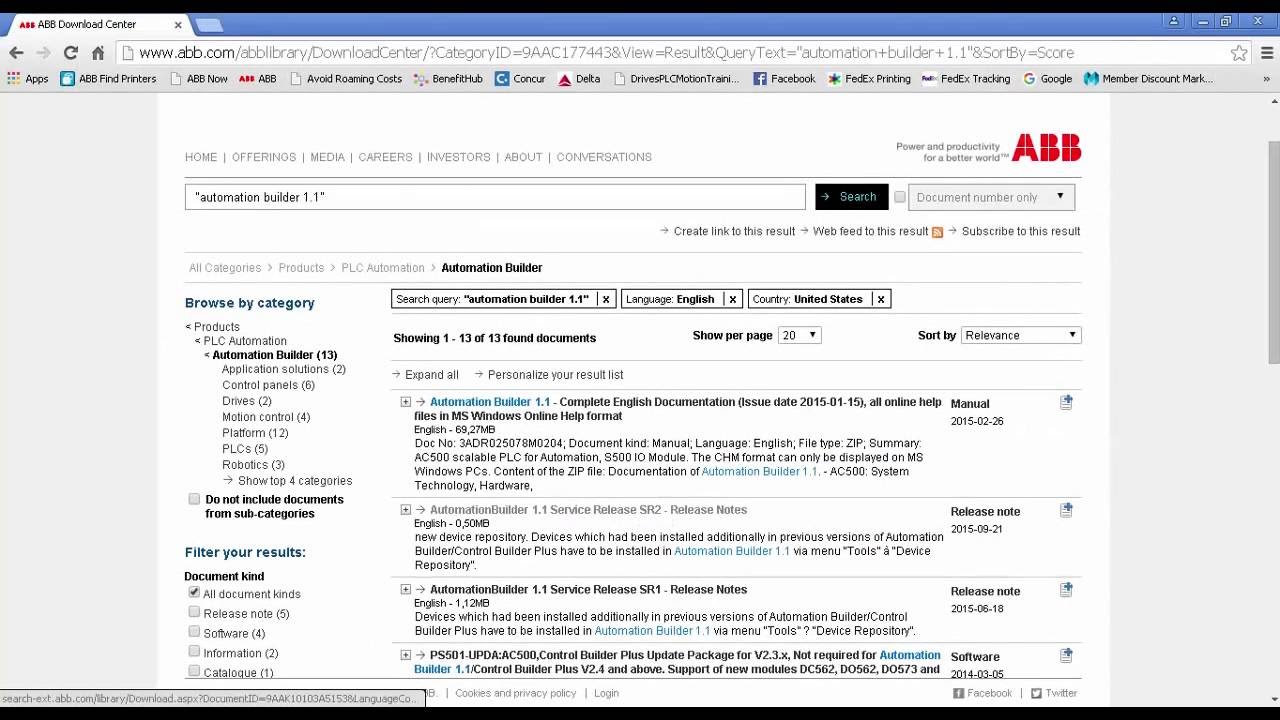The image size is (1280, 720).
Task: Open the ABB Find Printers bookmark
Action: [108, 79]
